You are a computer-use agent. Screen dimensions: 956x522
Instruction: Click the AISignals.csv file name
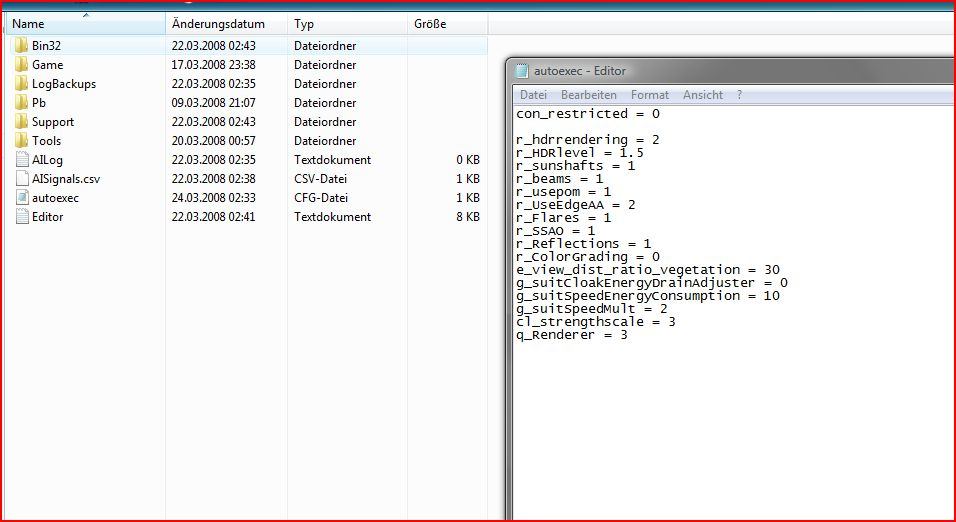click(66, 179)
